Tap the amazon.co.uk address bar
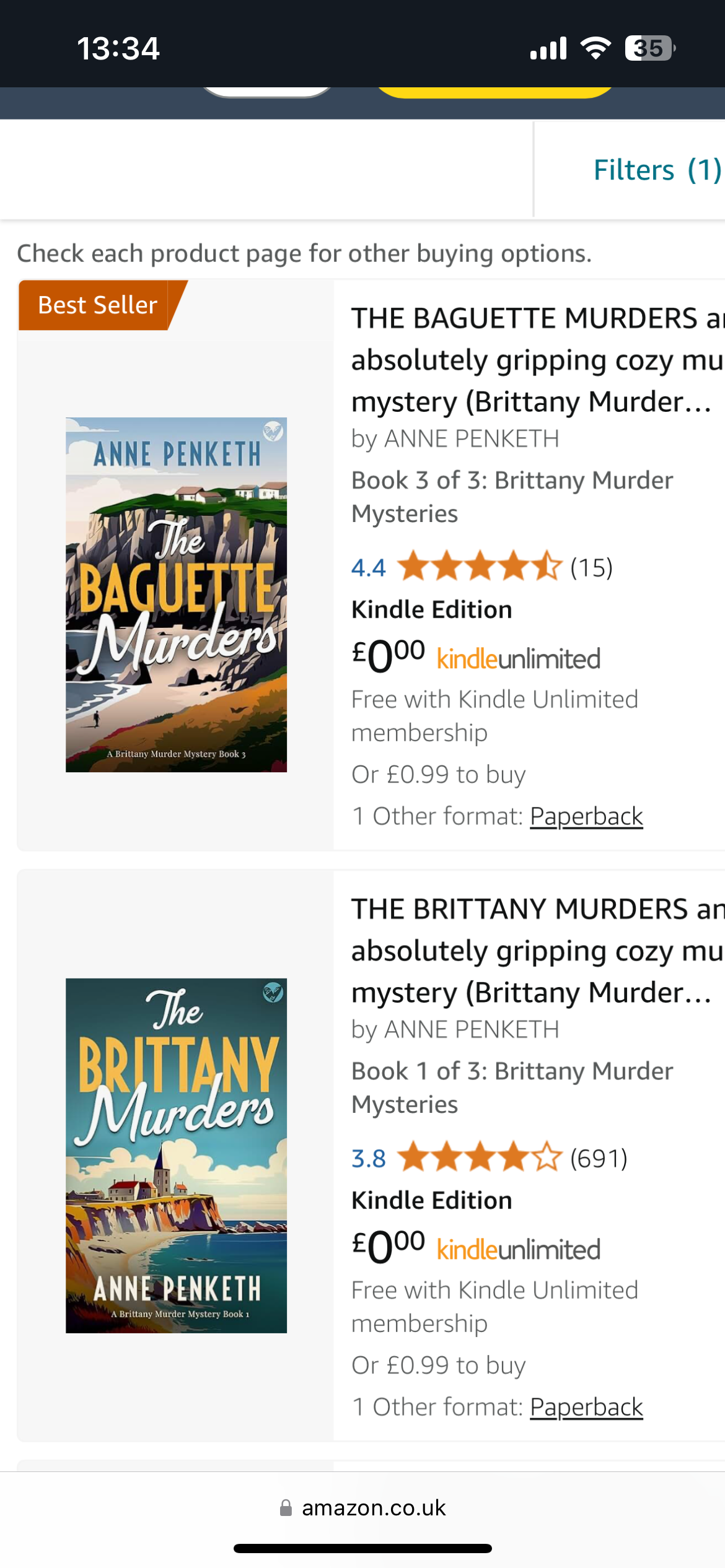 pyautogui.click(x=372, y=1507)
